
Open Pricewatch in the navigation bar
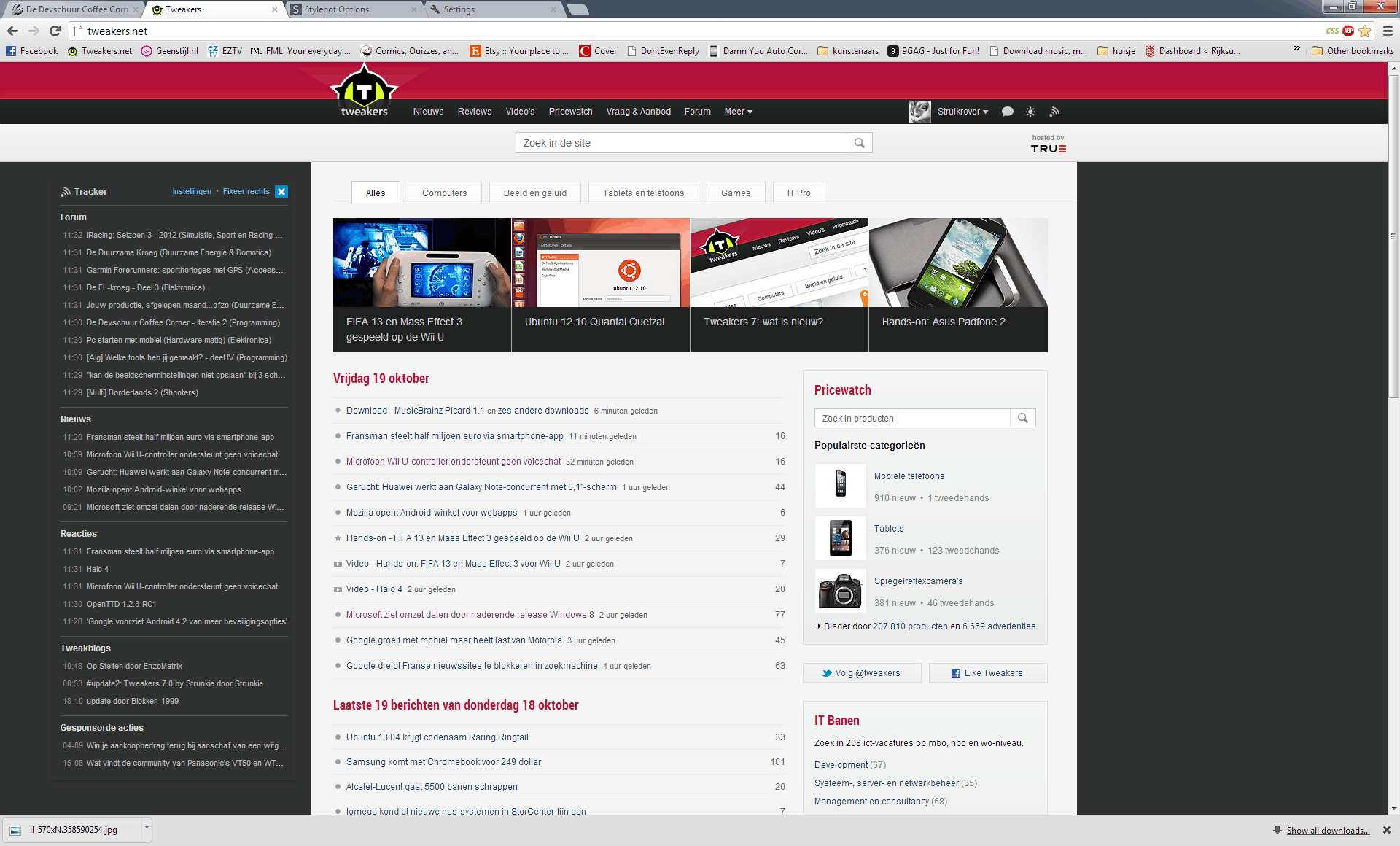(570, 112)
